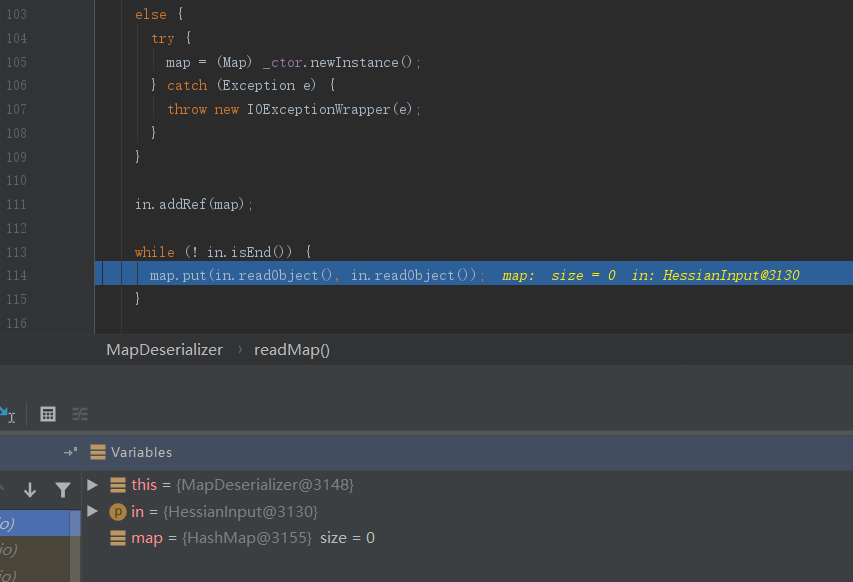Expand the 'this' MapDeserializer variable
The width and height of the screenshot is (853, 582).
click(x=93, y=485)
